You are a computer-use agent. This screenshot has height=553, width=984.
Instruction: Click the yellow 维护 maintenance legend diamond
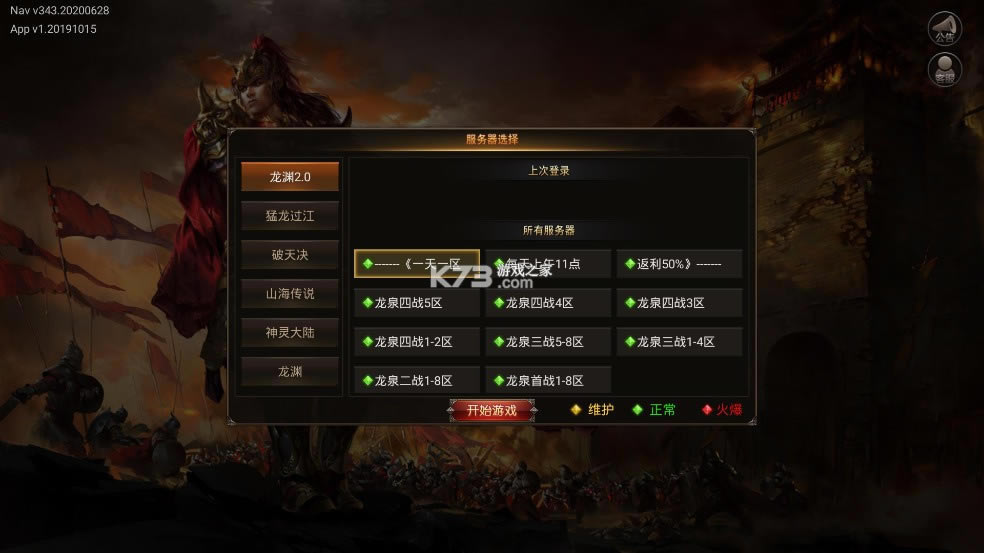[x=575, y=410]
